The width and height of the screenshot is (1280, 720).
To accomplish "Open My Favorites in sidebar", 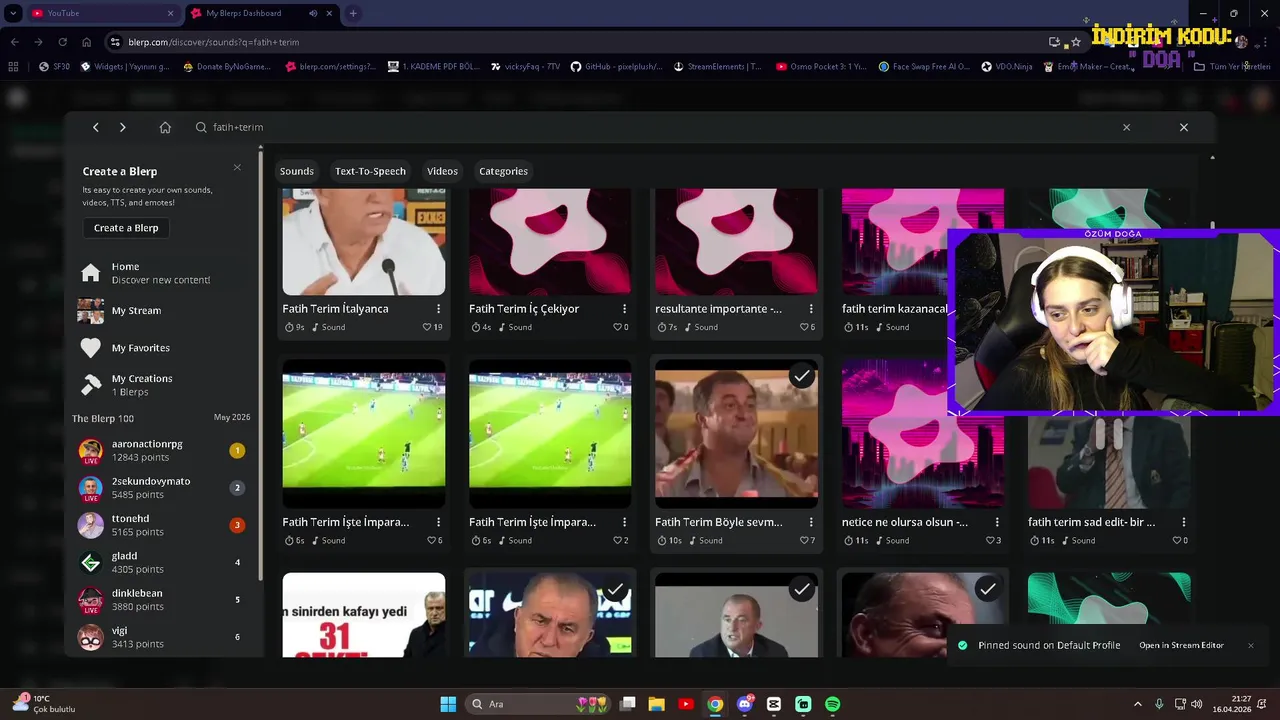I will (x=160, y=348).
